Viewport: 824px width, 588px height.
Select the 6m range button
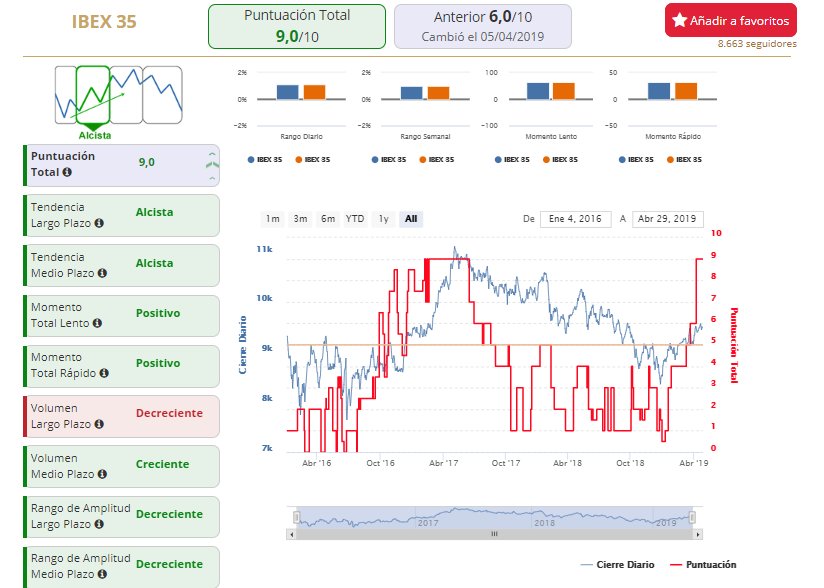pyautogui.click(x=327, y=219)
